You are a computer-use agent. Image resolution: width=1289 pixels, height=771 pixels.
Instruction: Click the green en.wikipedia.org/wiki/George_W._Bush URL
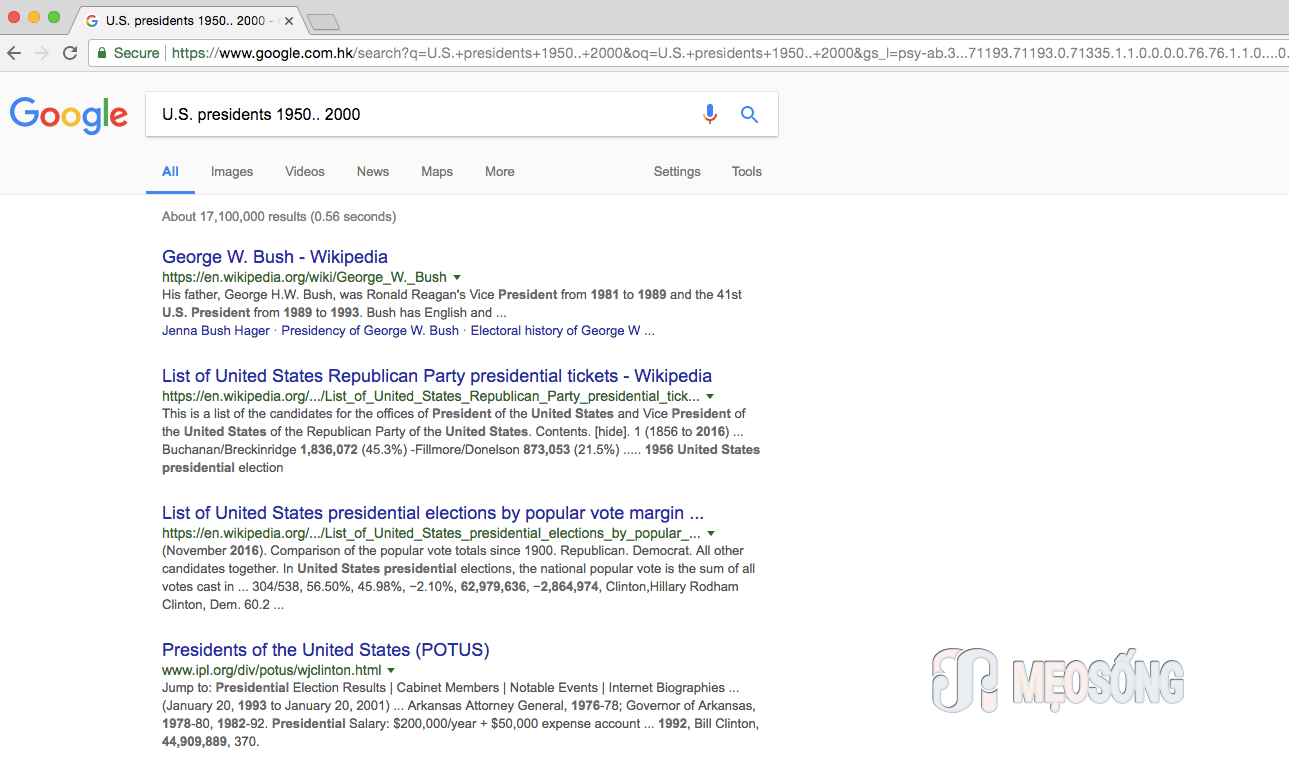pyautogui.click(x=304, y=277)
